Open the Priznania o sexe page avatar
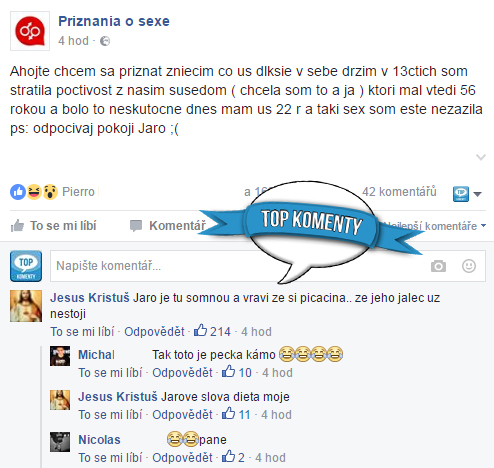 click(30, 31)
